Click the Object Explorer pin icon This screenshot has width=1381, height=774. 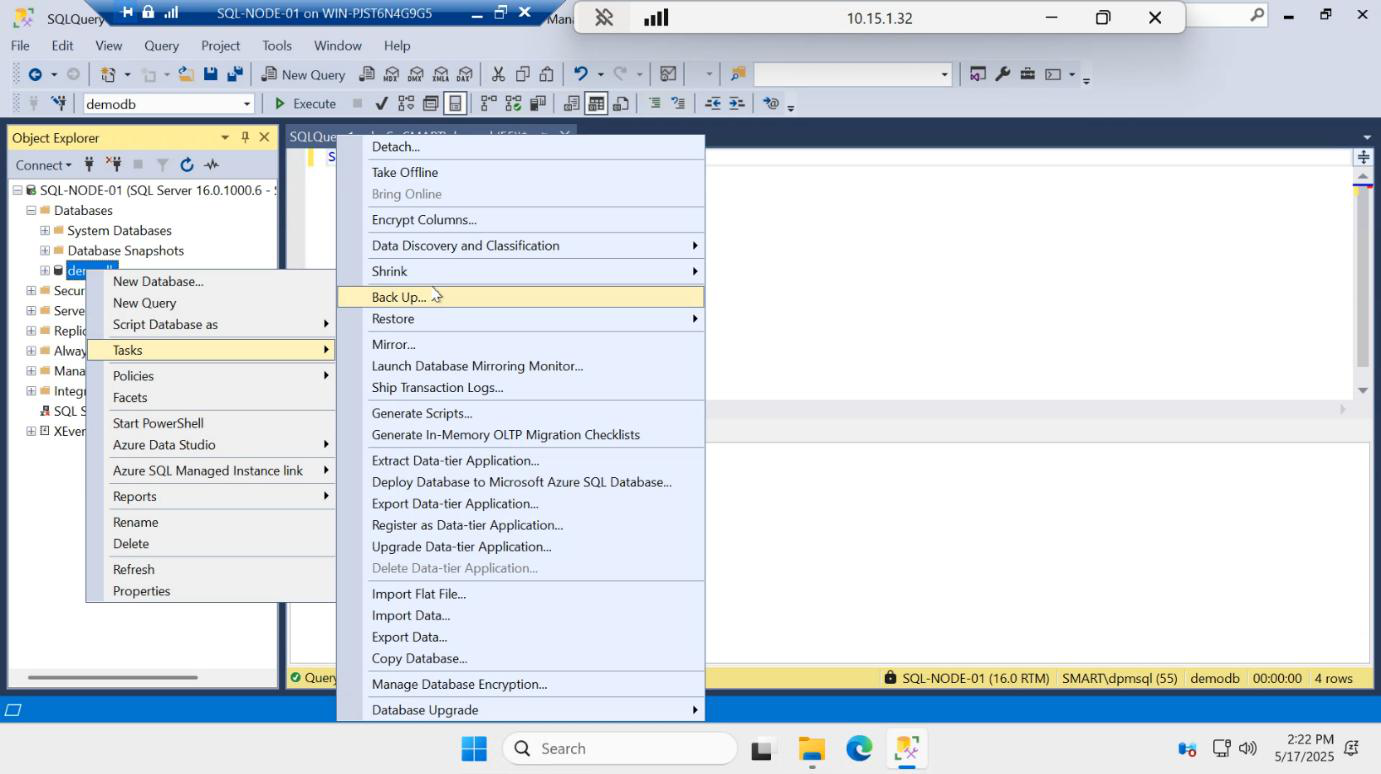[x=245, y=138]
